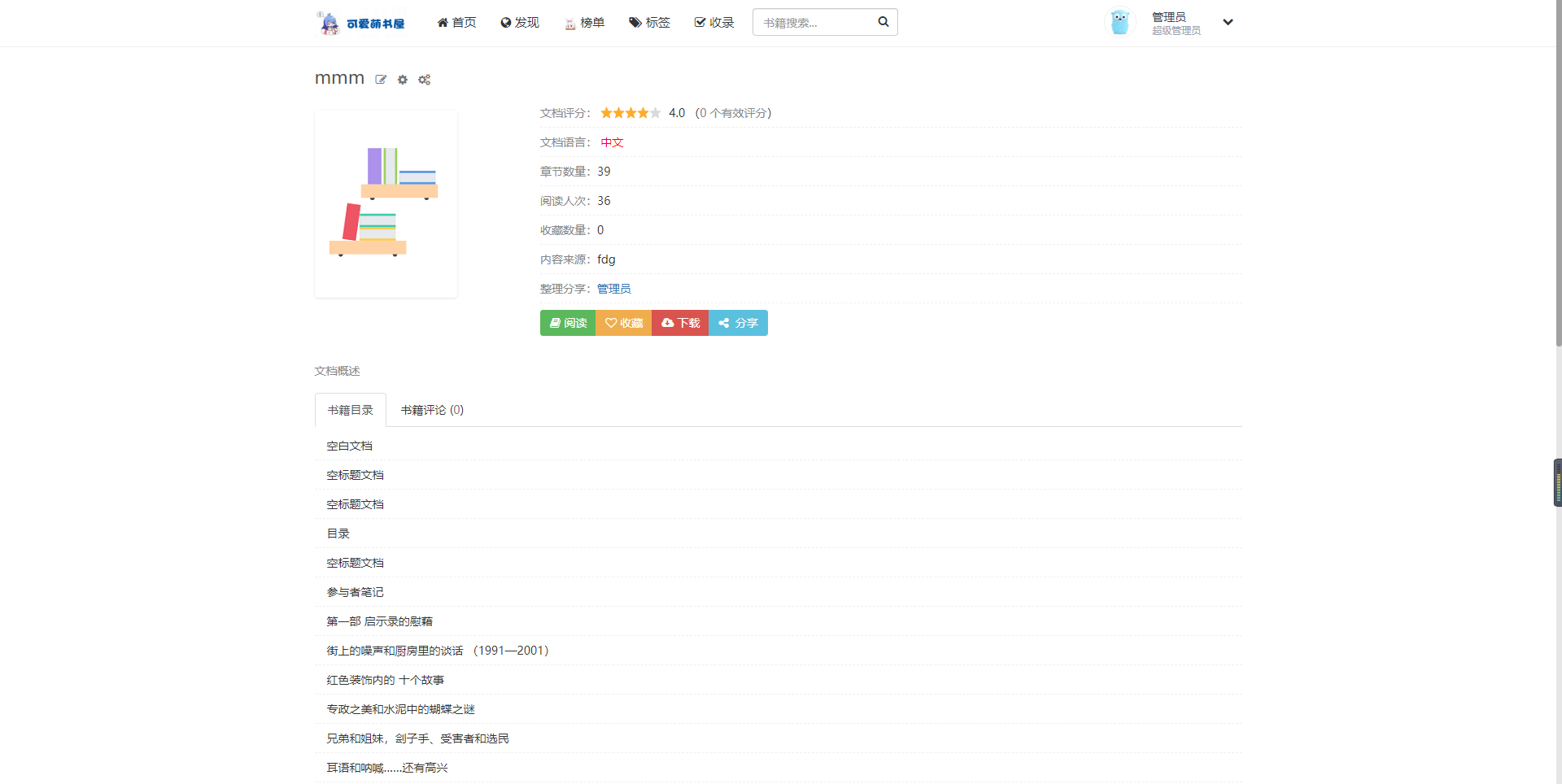
Task: Click the multi-gear icon next to title
Action: point(424,80)
